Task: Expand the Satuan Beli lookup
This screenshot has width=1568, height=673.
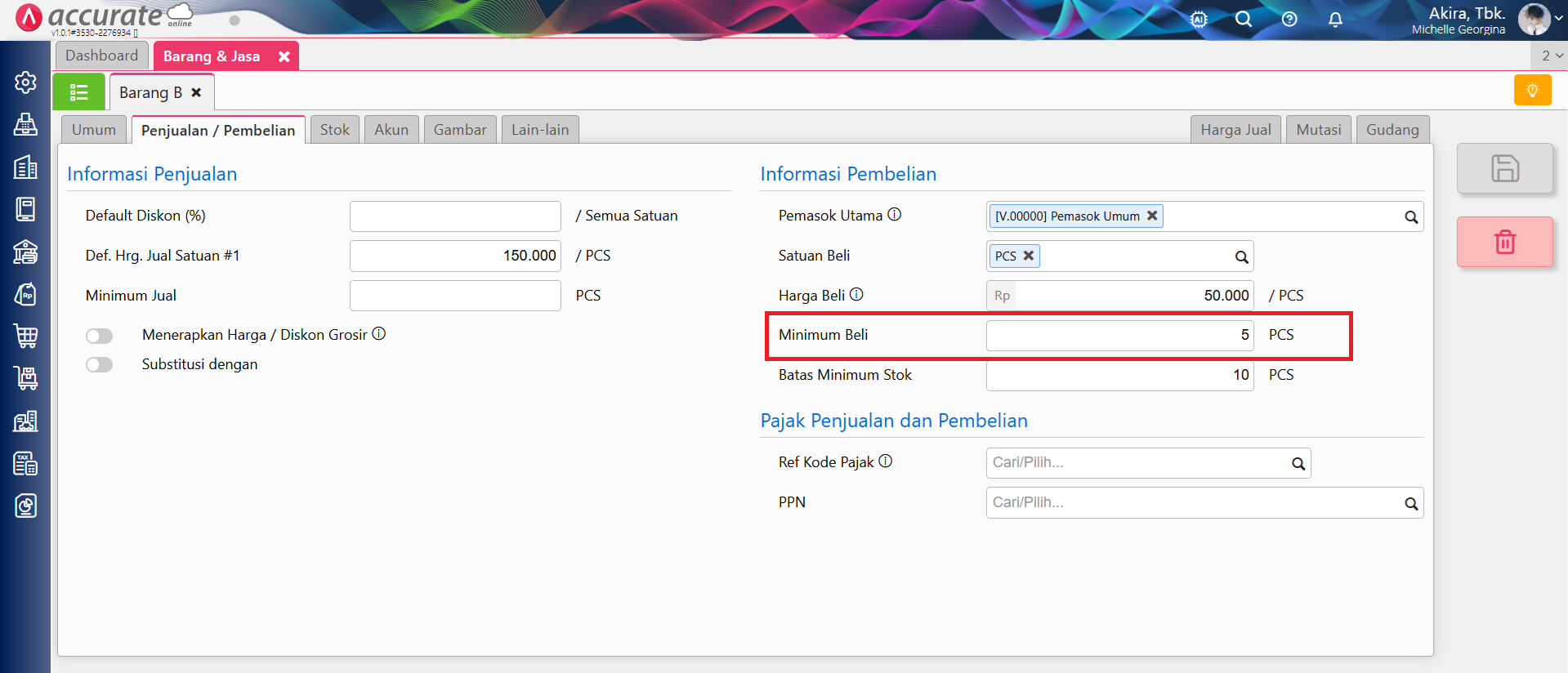Action: pos(1241,257)
